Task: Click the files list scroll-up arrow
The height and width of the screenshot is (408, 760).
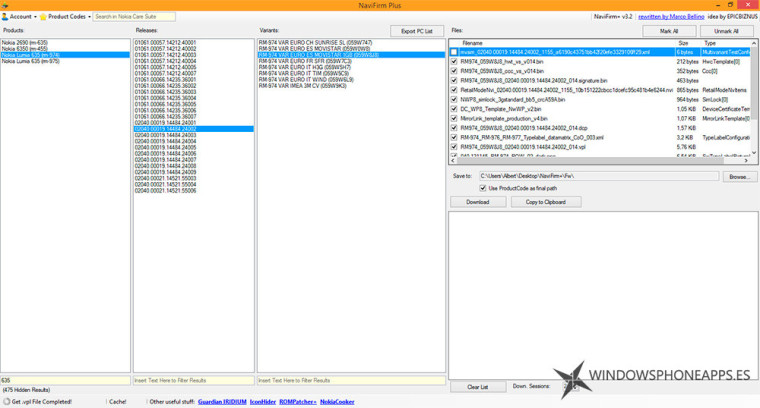Action: click(754, 44)
